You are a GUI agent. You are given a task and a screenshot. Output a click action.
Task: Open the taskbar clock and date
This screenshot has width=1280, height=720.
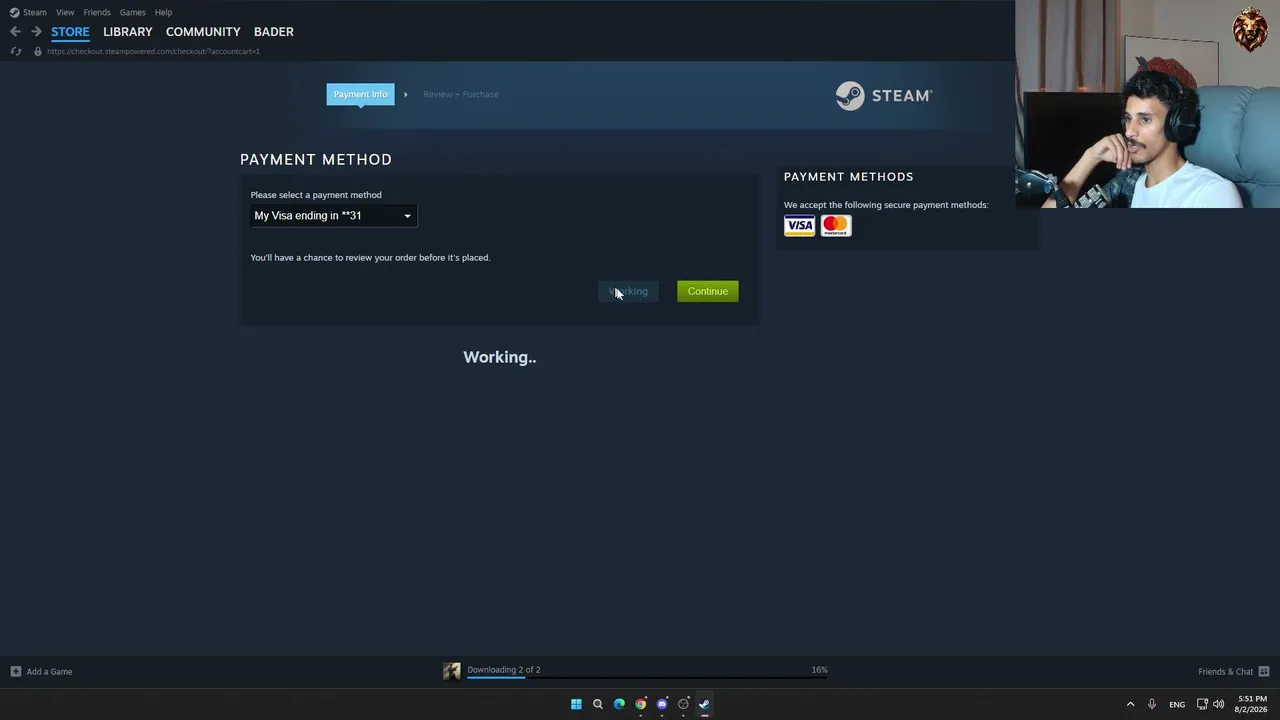(x=1252, y=704)
